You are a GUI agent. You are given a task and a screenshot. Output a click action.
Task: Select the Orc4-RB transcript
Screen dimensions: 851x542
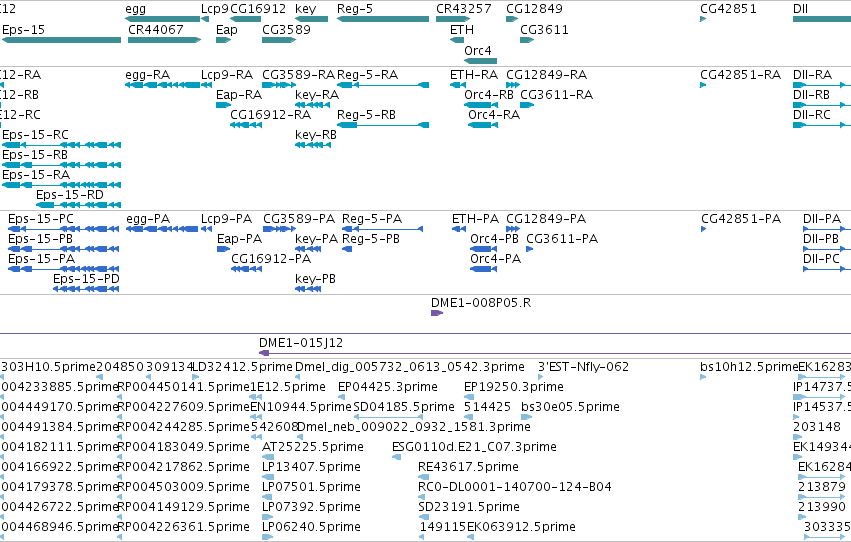481,105
